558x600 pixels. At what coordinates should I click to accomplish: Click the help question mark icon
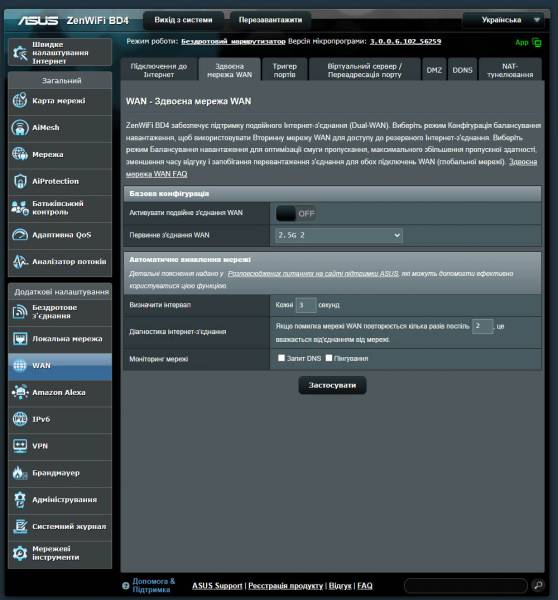[x=126, y=585]
